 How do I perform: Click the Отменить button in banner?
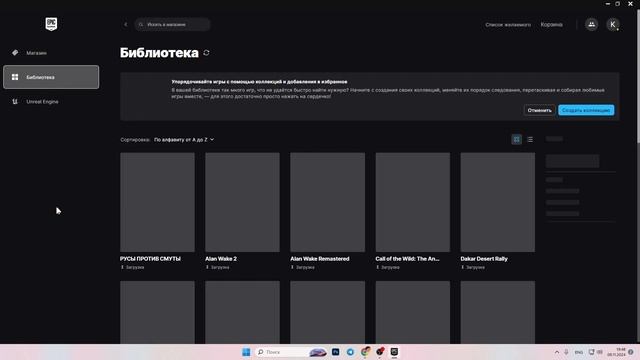(539, 110)
